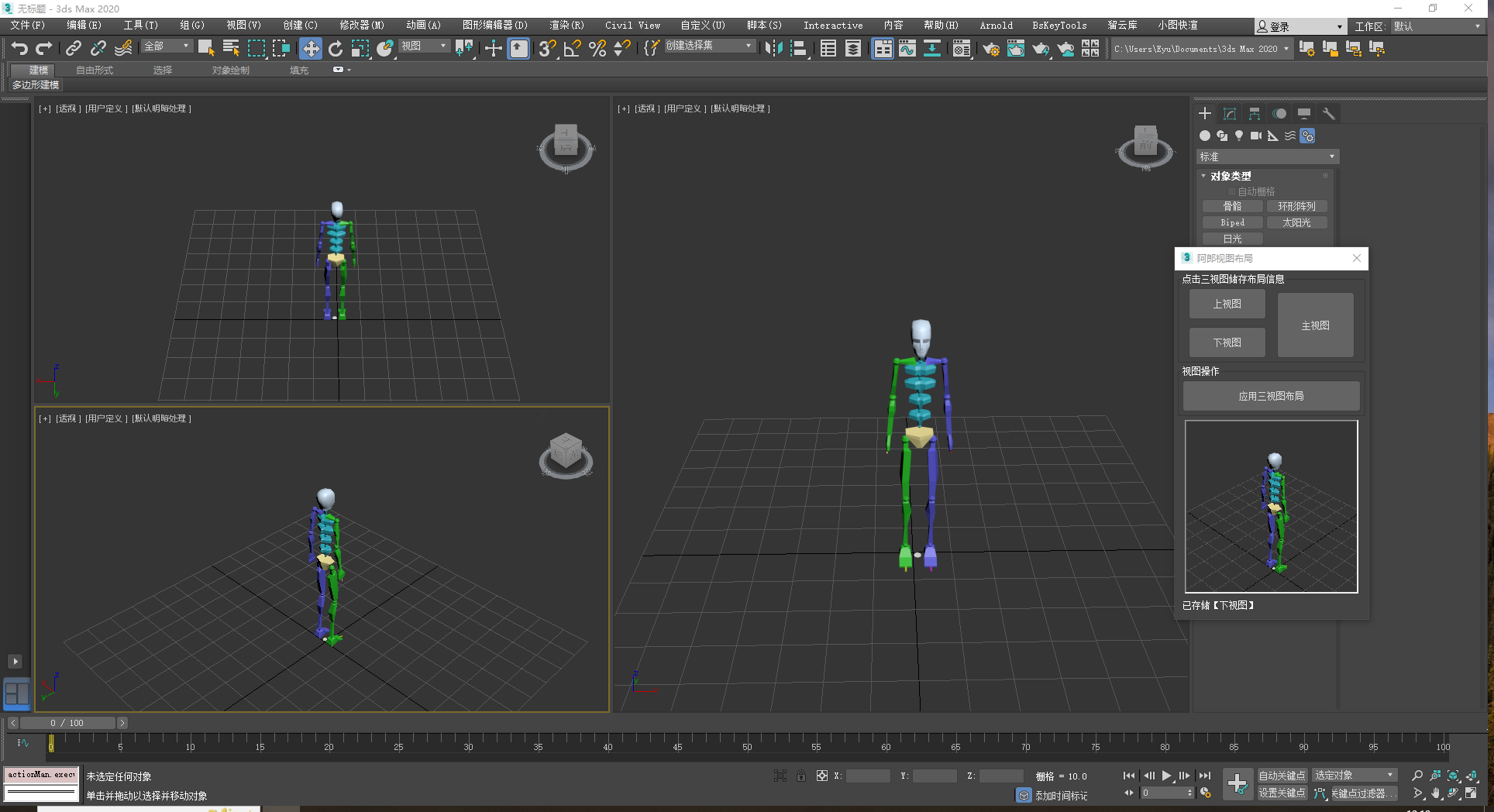Open the Render Setup teapot icon
The height and width of the screenshot is (812, 1494).
coord(990,49)
